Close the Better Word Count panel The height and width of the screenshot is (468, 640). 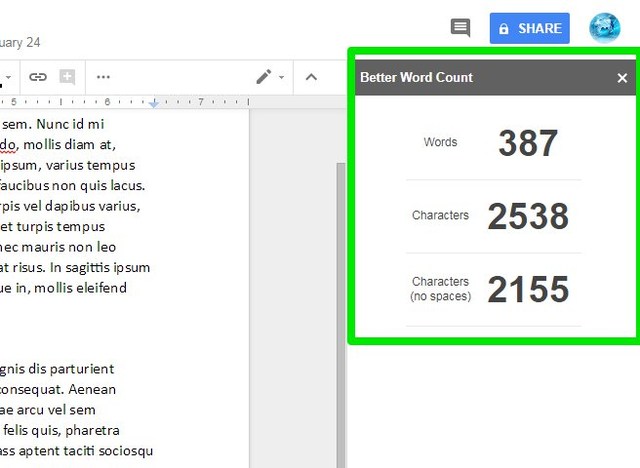622,78
